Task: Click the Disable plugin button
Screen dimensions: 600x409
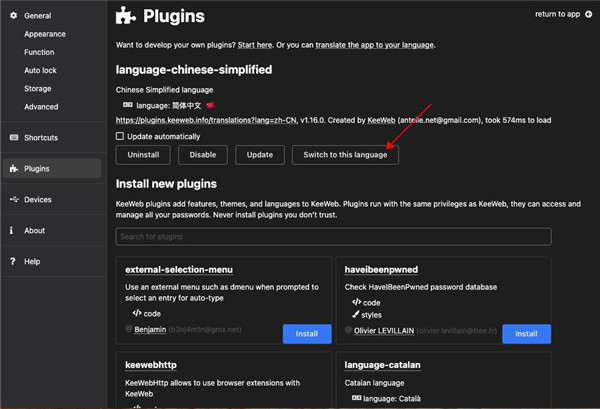Action: (203, 155)
